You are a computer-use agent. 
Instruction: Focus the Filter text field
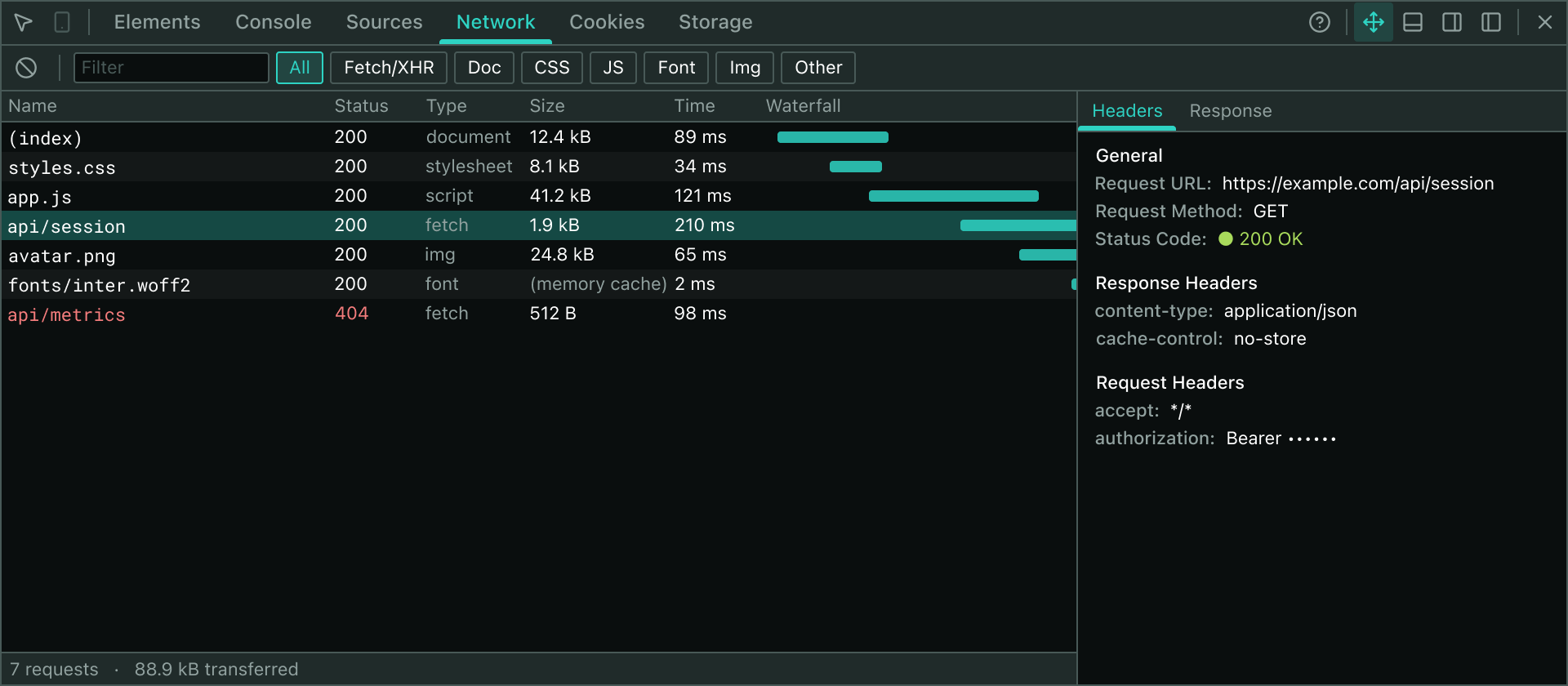point(171,68)
